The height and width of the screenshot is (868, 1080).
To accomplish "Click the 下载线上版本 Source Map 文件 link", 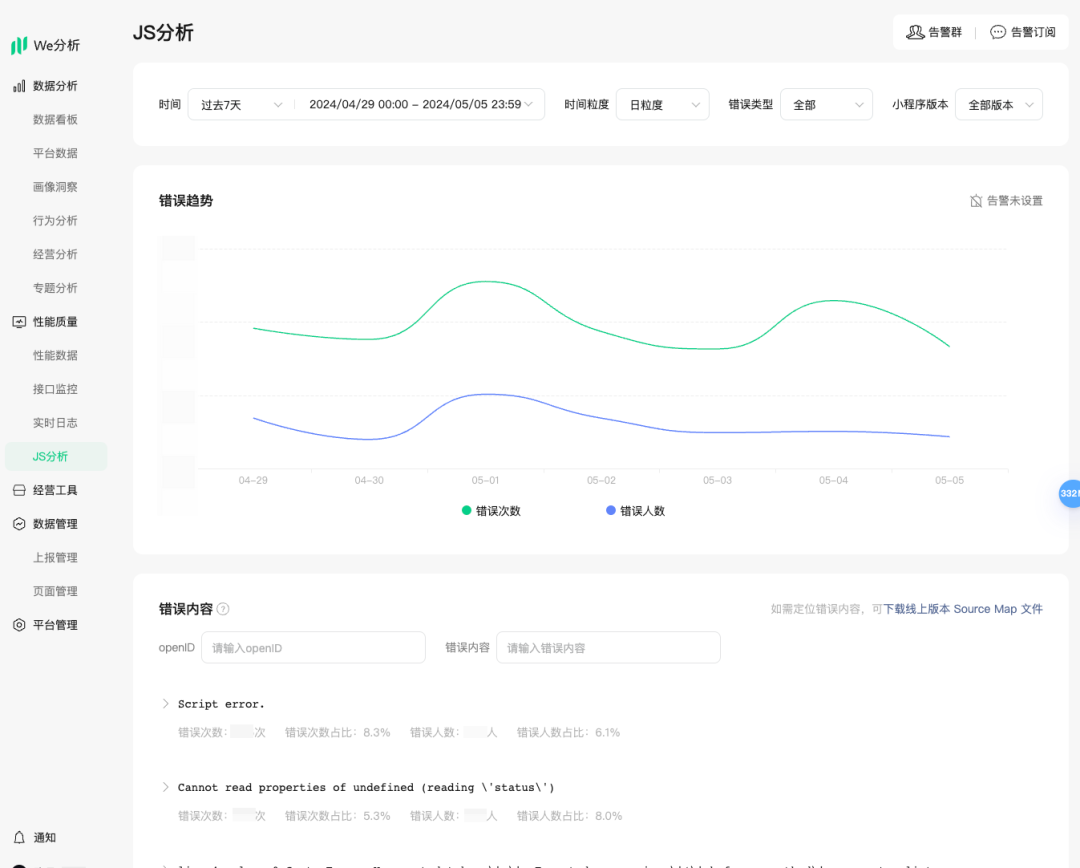I will [963, 609].
